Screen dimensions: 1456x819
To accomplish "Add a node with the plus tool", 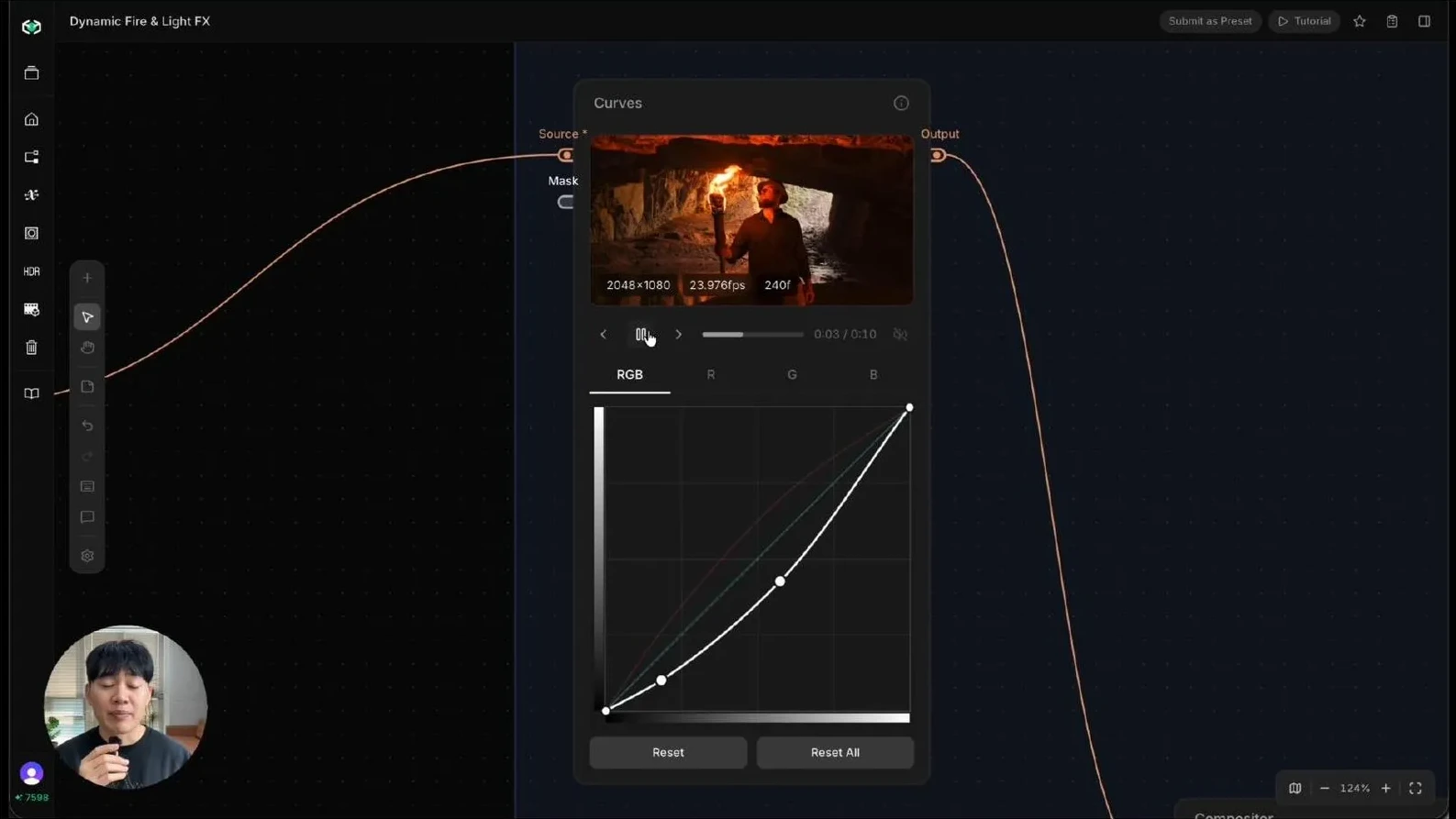I will click(x=87, y=278).
